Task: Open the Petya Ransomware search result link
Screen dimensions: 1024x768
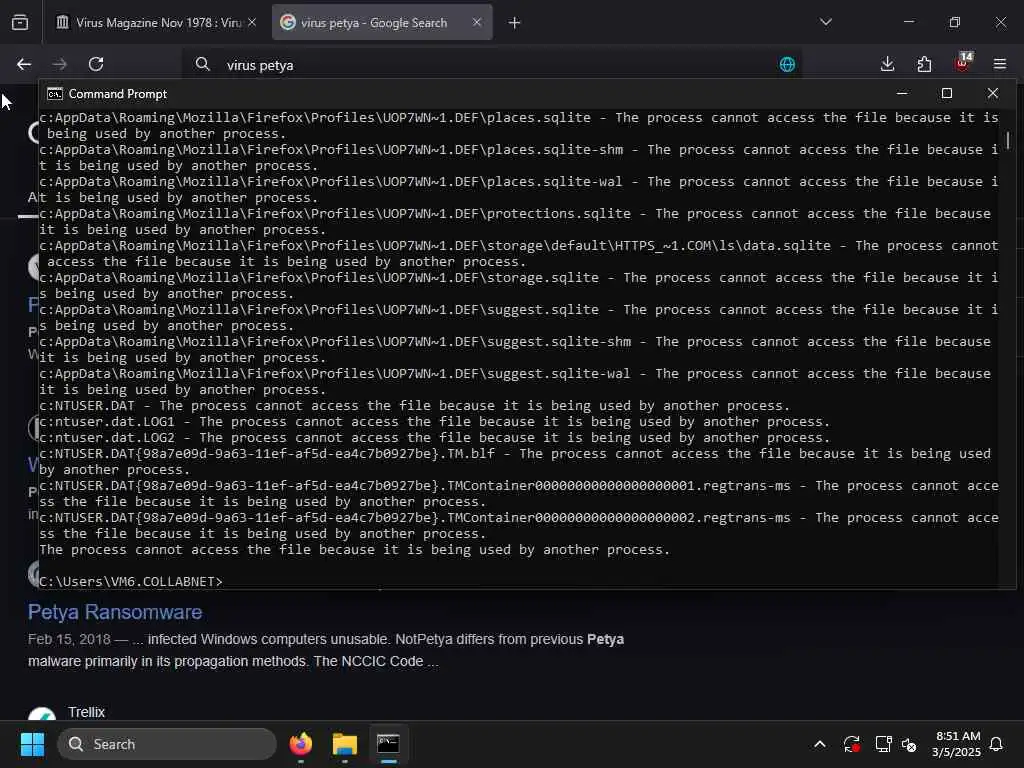Action: click(115, 612)
